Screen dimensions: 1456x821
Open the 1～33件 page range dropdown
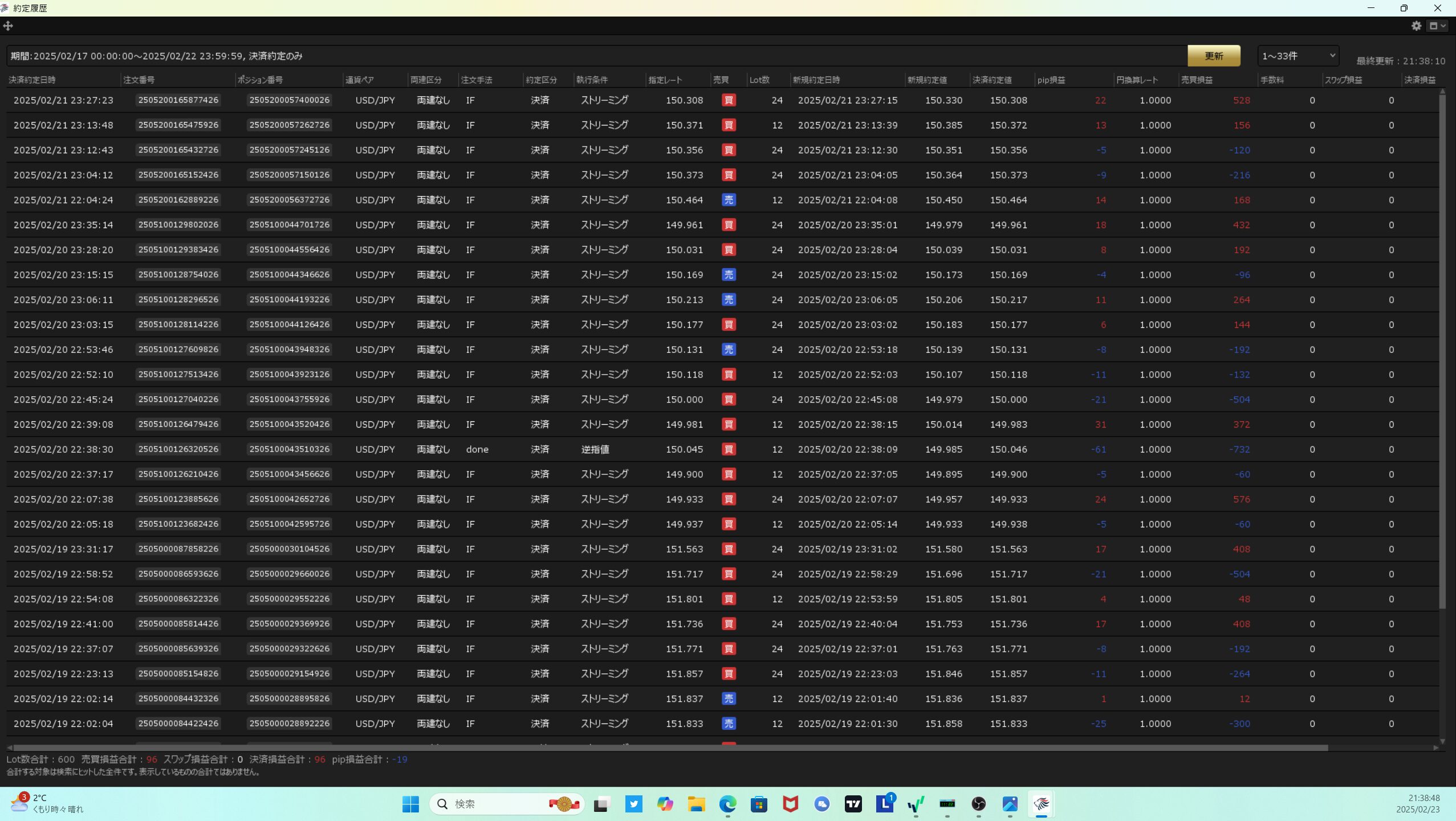(x=1298, y=56)
